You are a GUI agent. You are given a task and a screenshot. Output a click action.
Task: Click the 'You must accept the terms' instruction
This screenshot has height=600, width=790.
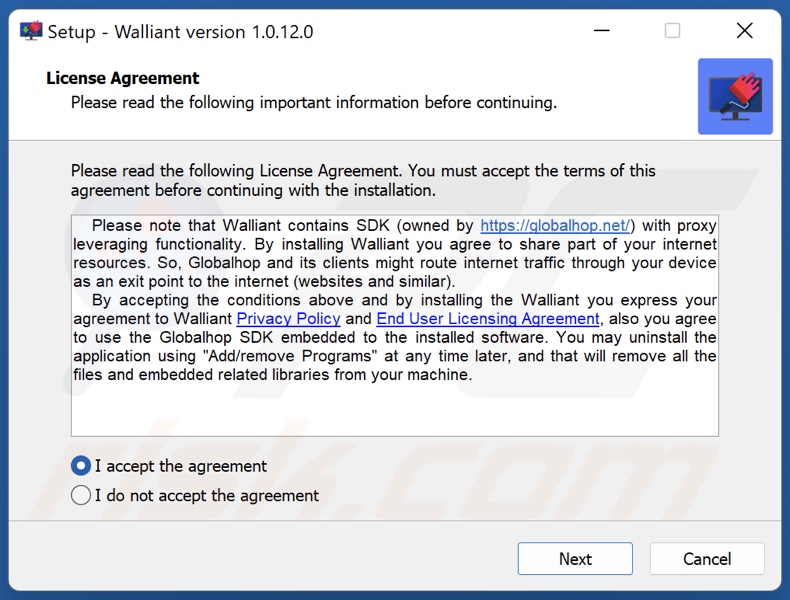click(x=363, y=180)
